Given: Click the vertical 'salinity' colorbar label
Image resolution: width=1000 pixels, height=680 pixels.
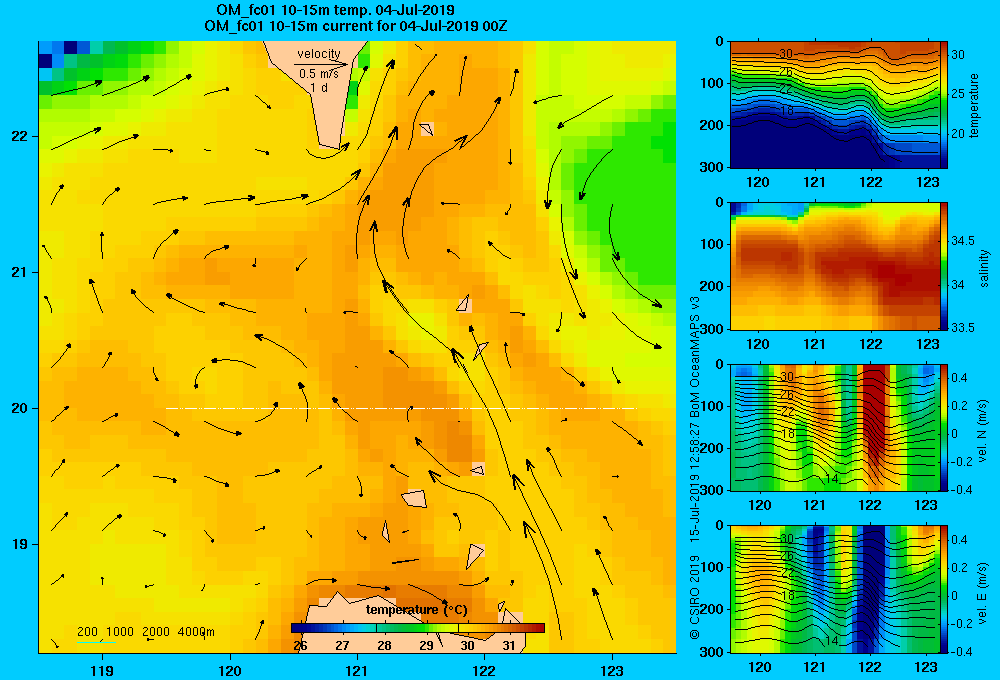Looking at the screenshot, I should click(983, 268).
